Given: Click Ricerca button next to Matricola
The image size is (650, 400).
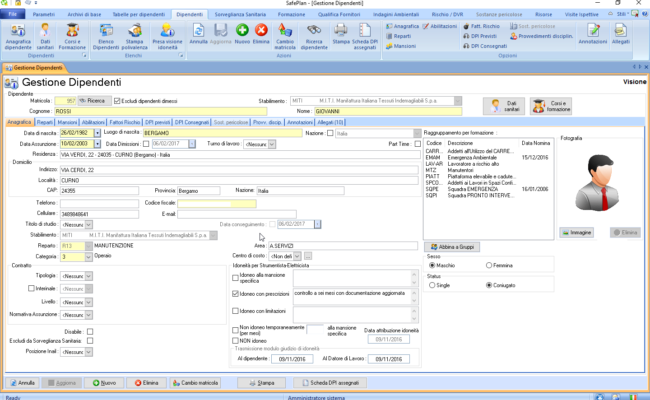Looking at the screenshot, I should [x=95, y=101].
